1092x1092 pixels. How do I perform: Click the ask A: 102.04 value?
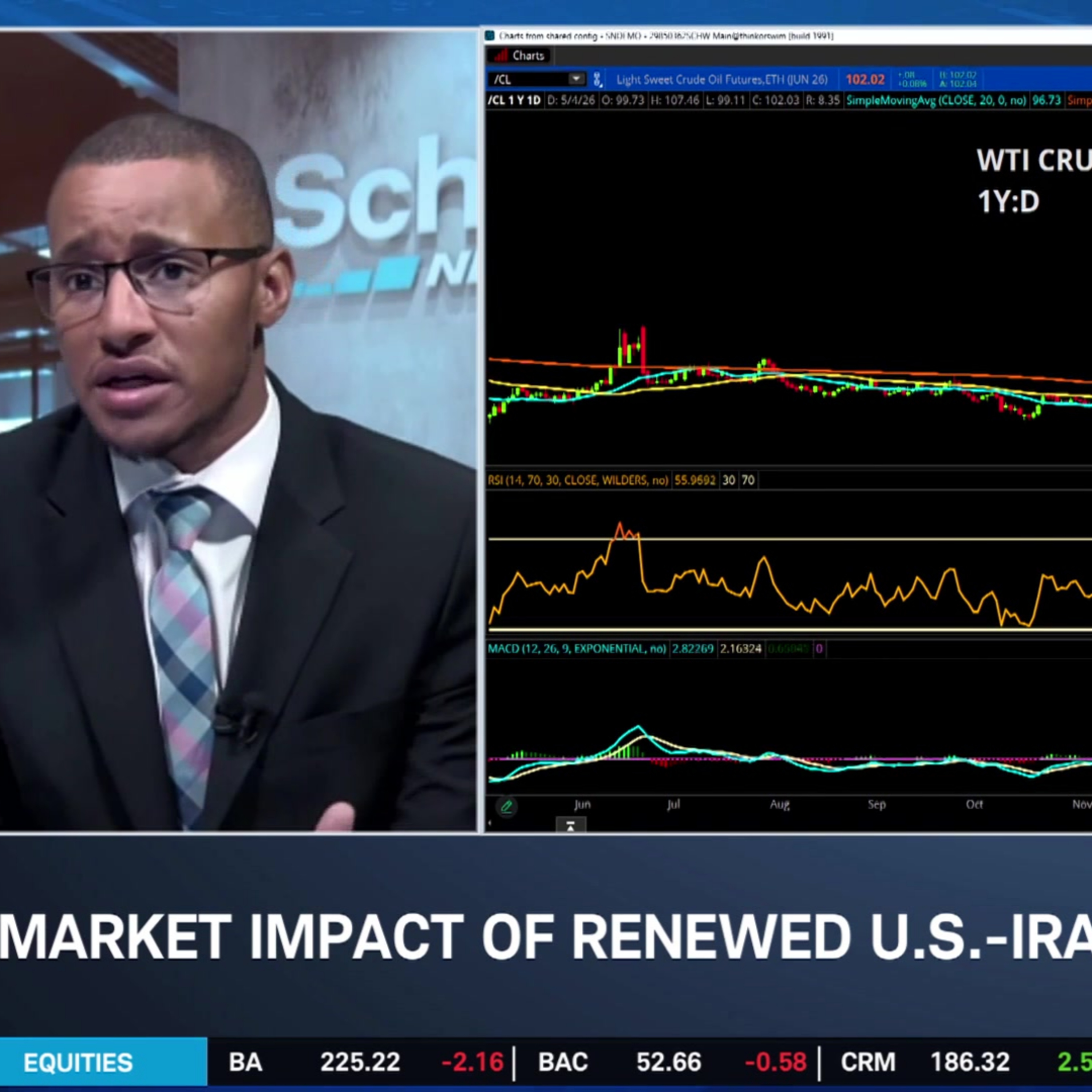(x=957, y=84)
